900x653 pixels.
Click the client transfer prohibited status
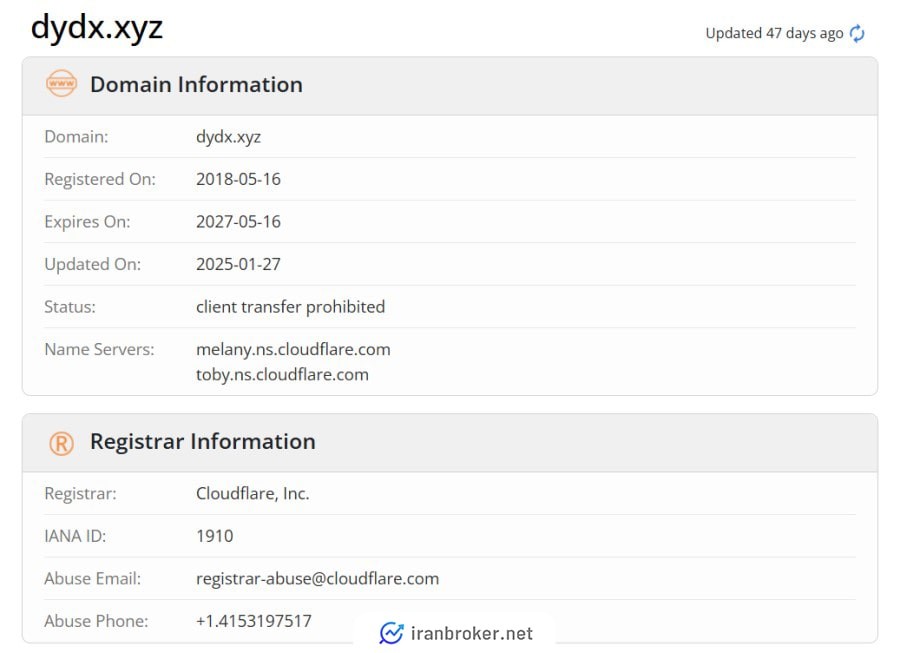[x=290, y=306]
